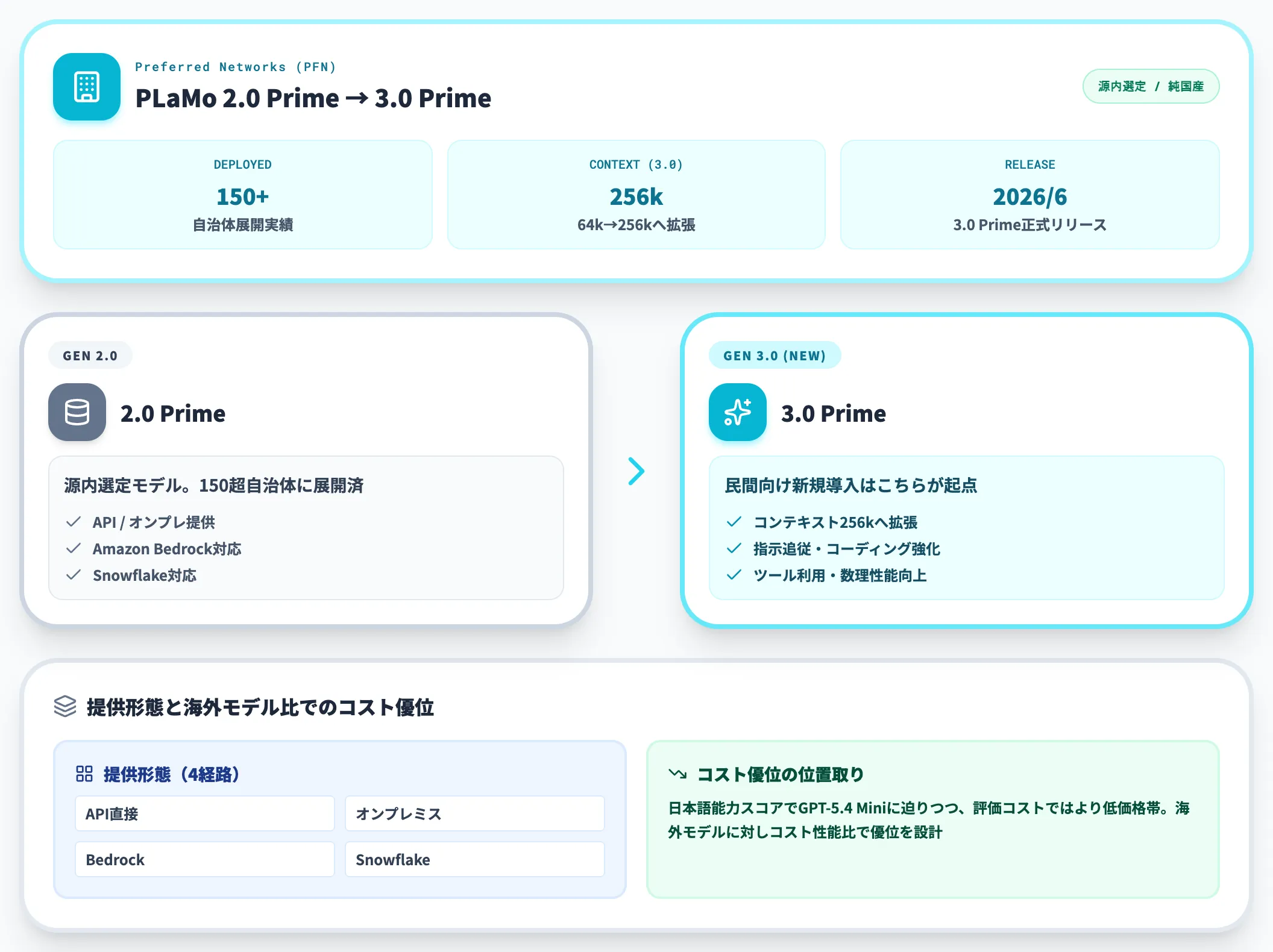The width and height of the screenshot is (1273, 952).
Task: Click 源内選定モデル。150超自治体に展開済 text
Action: tap(214, 485)
